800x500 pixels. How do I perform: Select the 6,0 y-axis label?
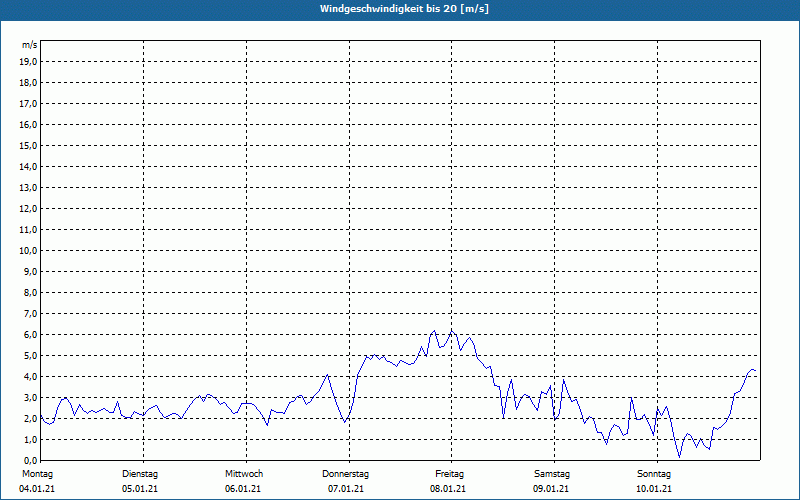[x=30, y=335]
